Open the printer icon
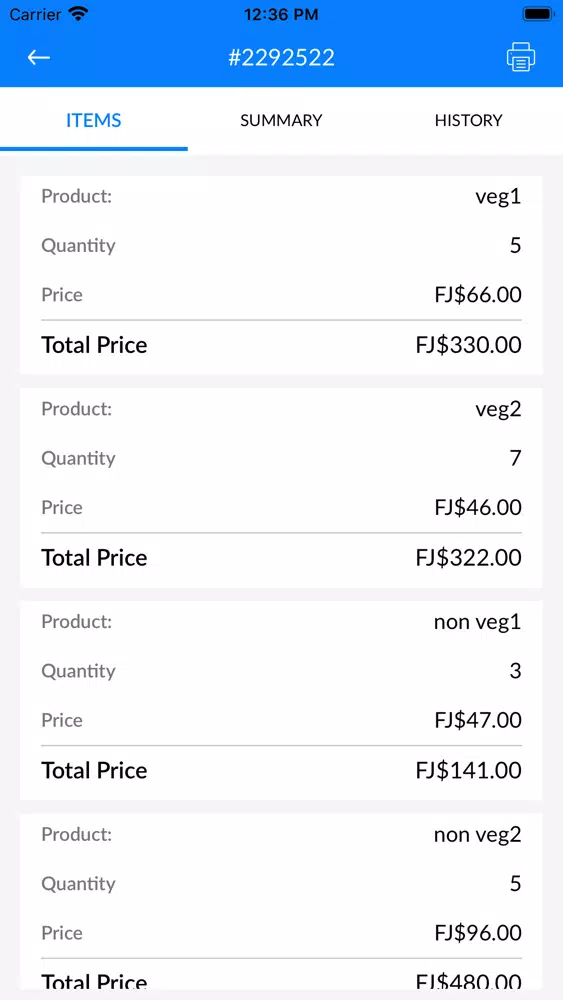The width and height of the screenshot is (563, 1000). 521,57
